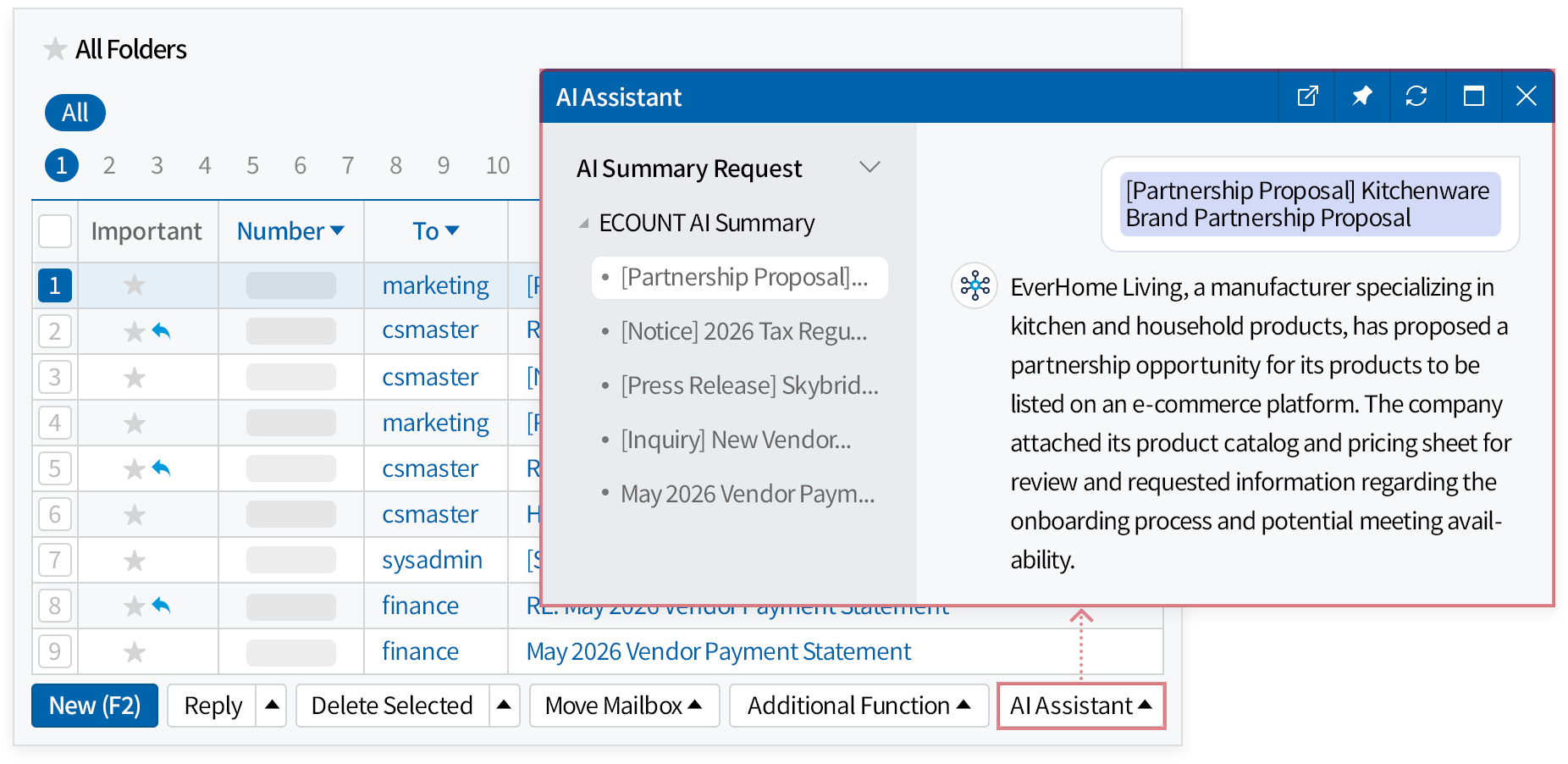The height and width of the screenshot is (764, 1568).
Task: Open the Inquiry New Vendor... summary
Action: pyautogui.click(x=736, y=440)
